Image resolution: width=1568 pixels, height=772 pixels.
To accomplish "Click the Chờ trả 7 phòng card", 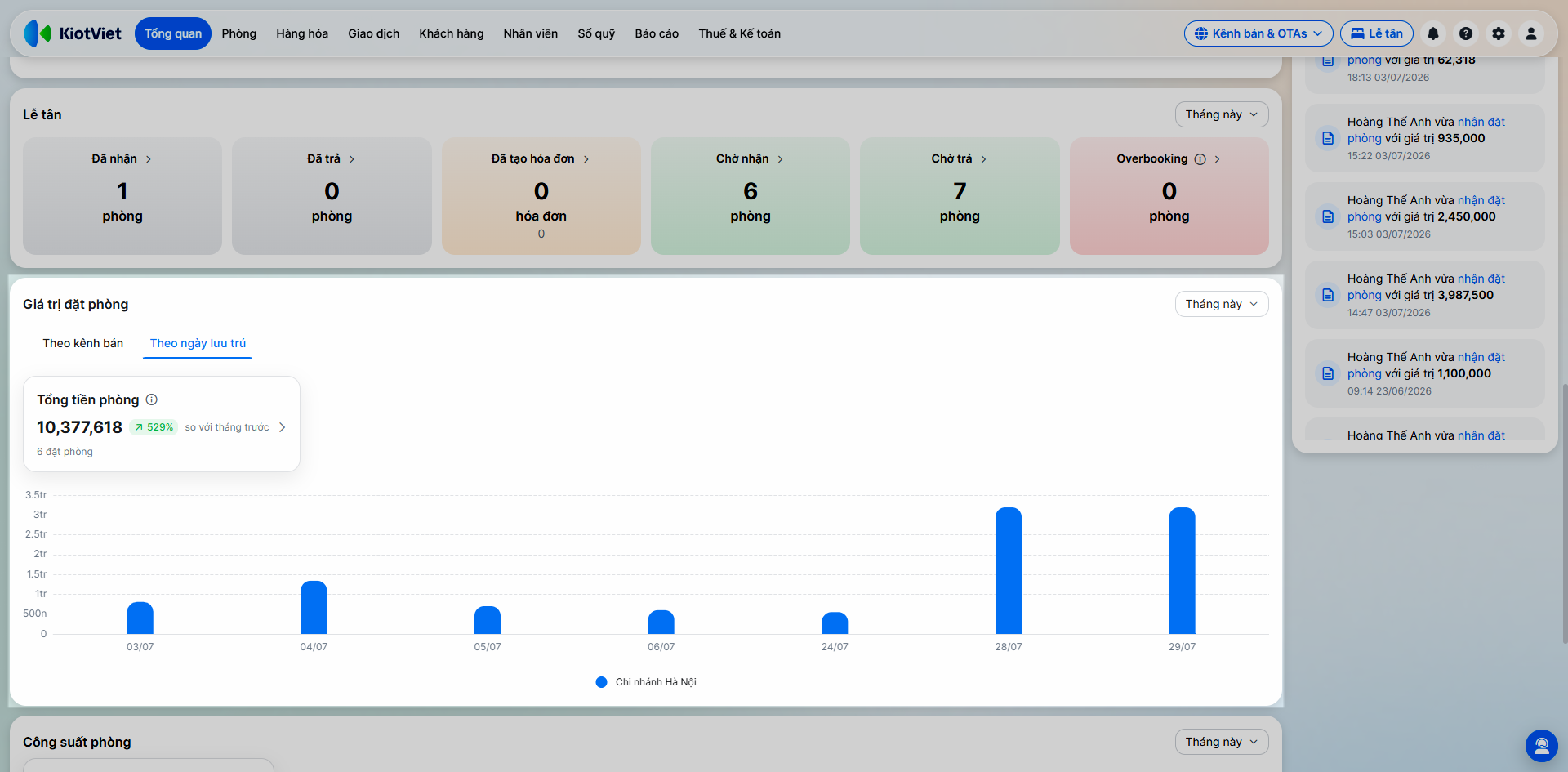I will pos(960,196).
